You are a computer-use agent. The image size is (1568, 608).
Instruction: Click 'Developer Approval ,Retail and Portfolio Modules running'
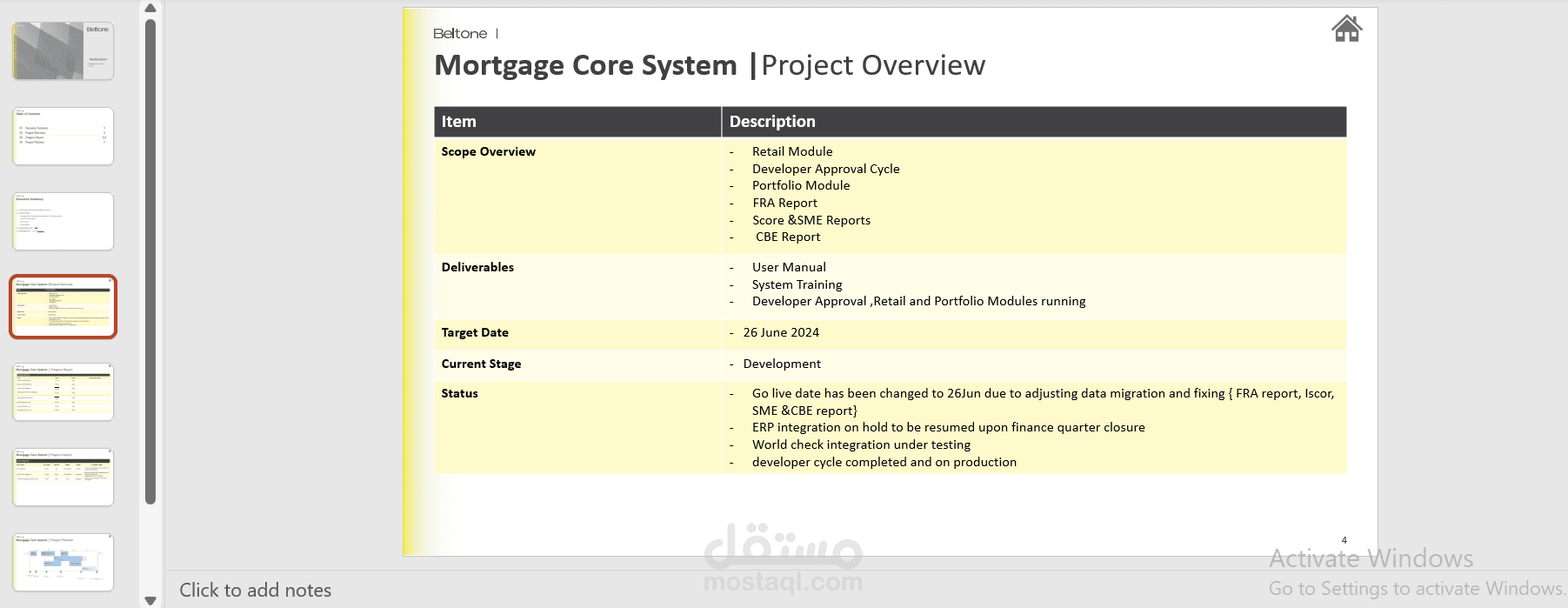(918, 301)
